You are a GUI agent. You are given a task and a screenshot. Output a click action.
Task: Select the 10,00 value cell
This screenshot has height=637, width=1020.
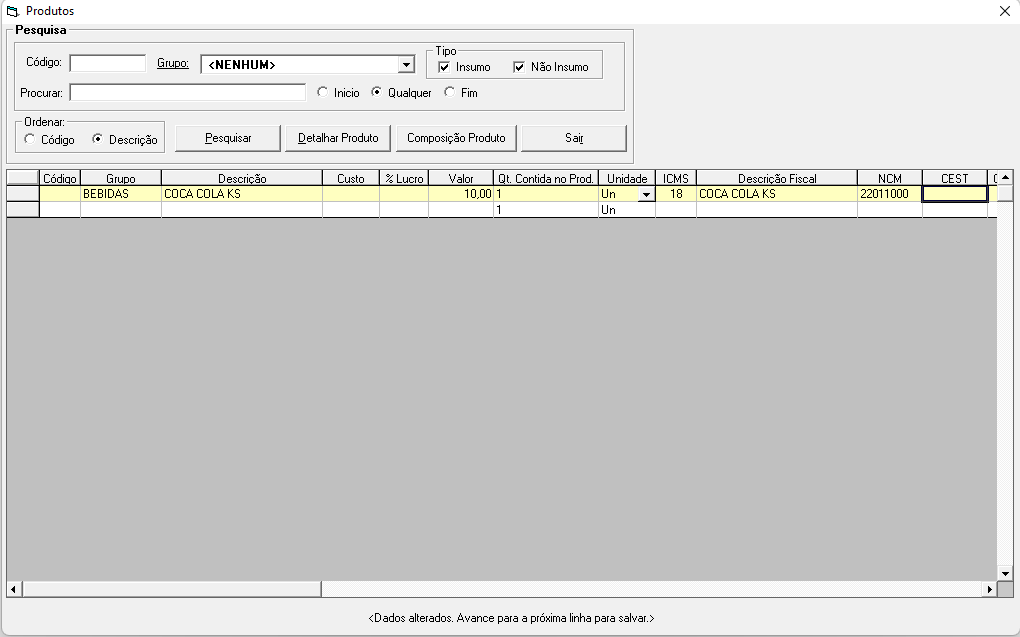tap(461, 194)
